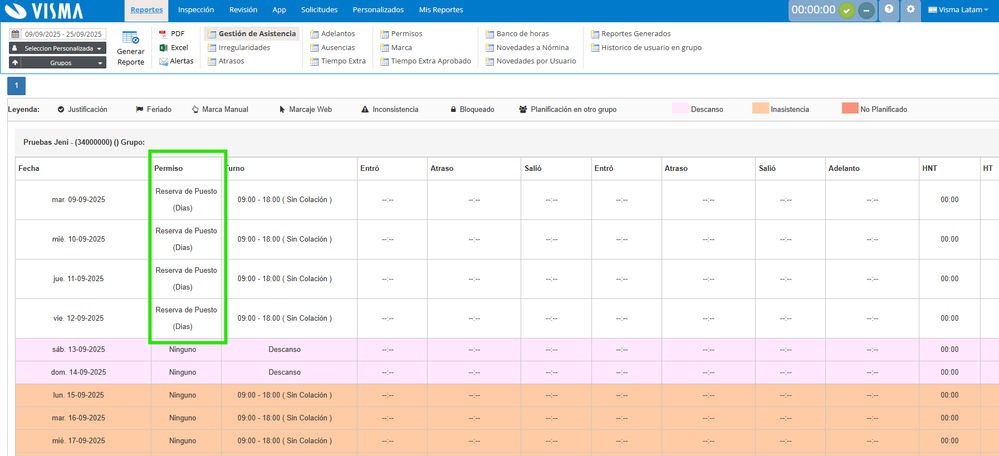Go to page 1 of results
The width and height of the screenshot is (999, 456).
point(15,86)
